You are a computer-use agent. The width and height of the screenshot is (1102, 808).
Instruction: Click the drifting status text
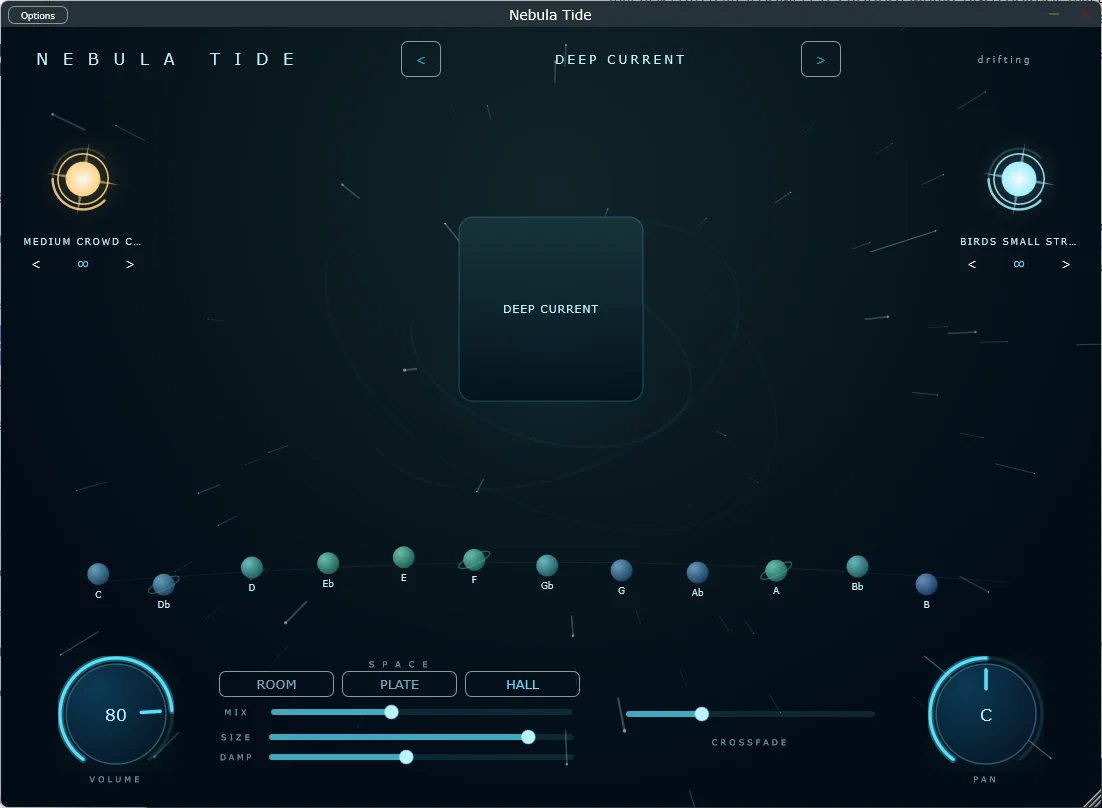1004,60
